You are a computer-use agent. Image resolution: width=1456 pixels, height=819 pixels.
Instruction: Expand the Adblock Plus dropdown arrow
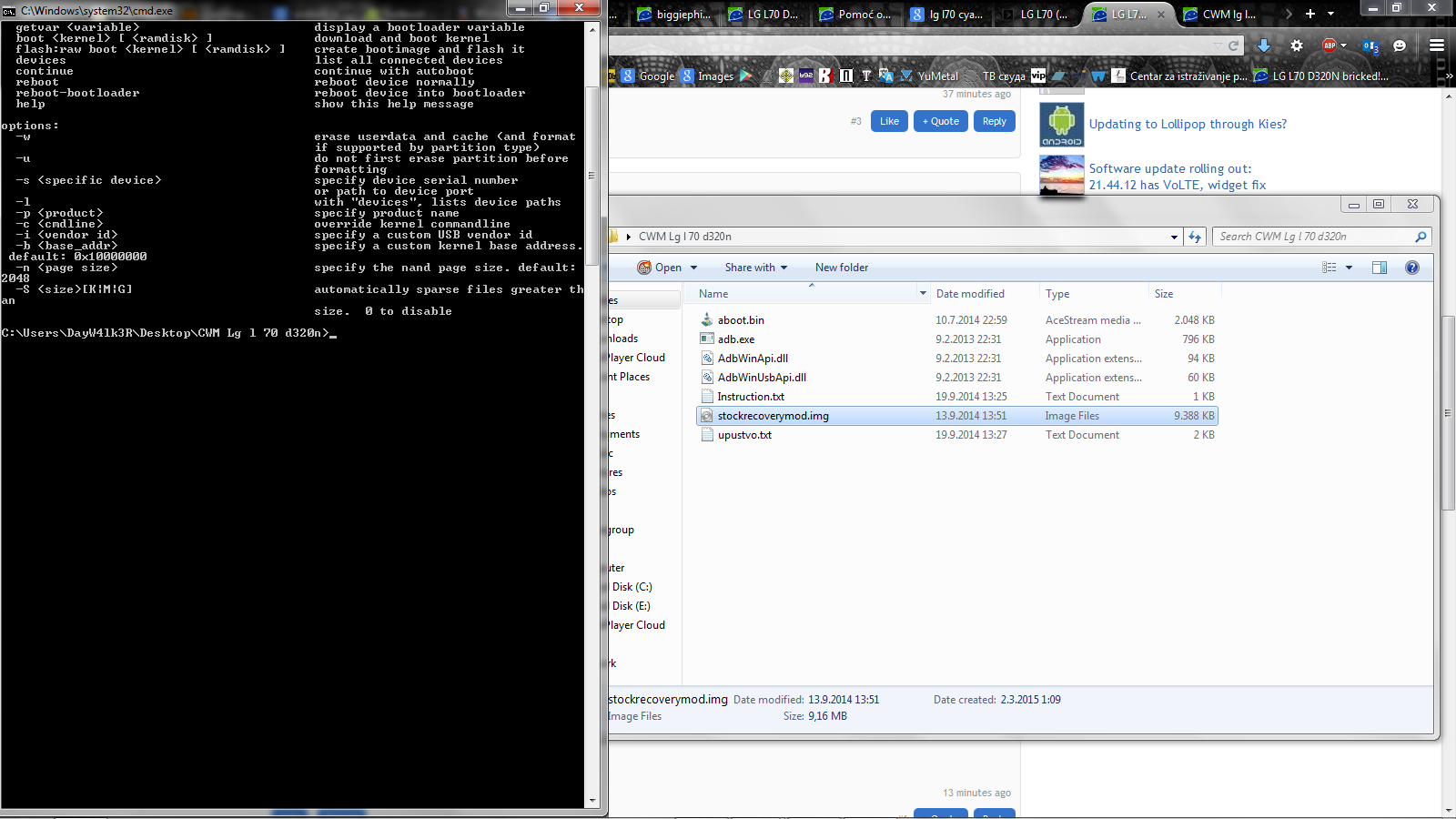pyautogui.click(x=1343, y=45)
